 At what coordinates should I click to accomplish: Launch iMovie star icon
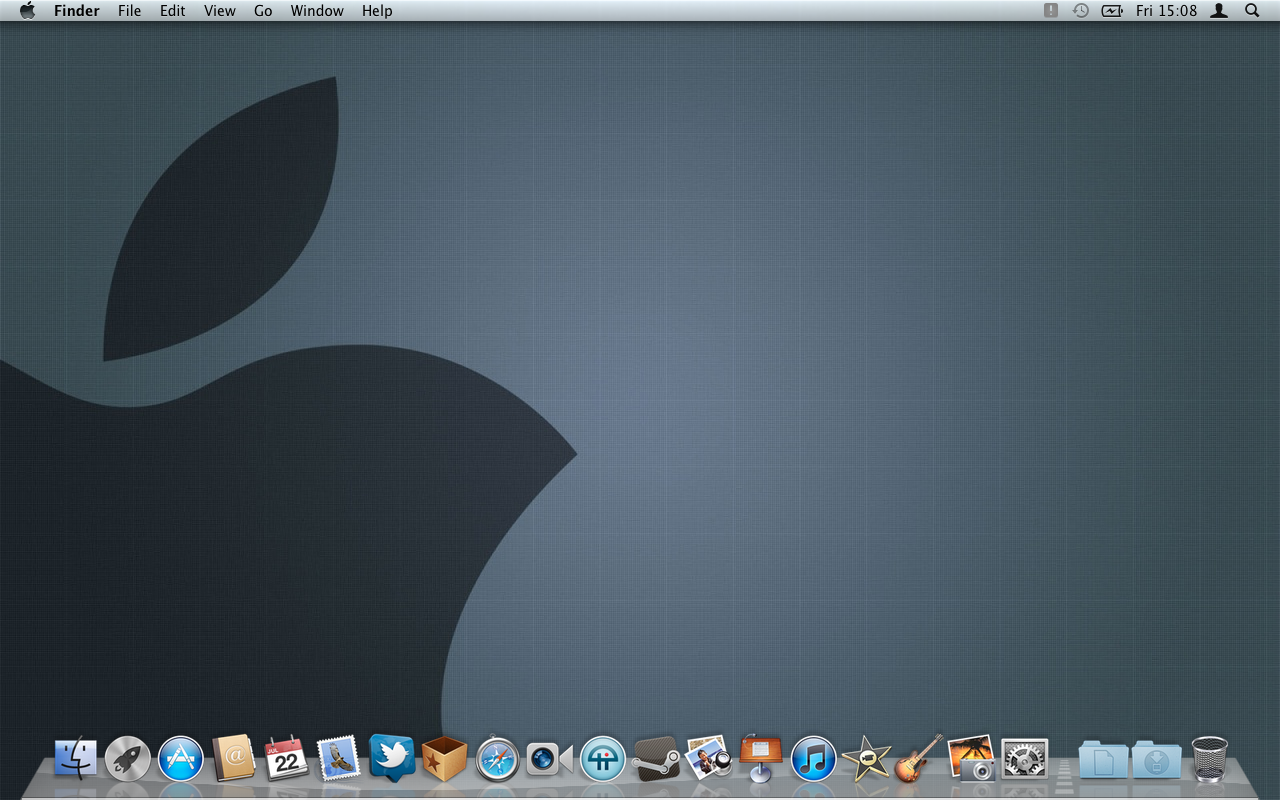tap(866, 759)
